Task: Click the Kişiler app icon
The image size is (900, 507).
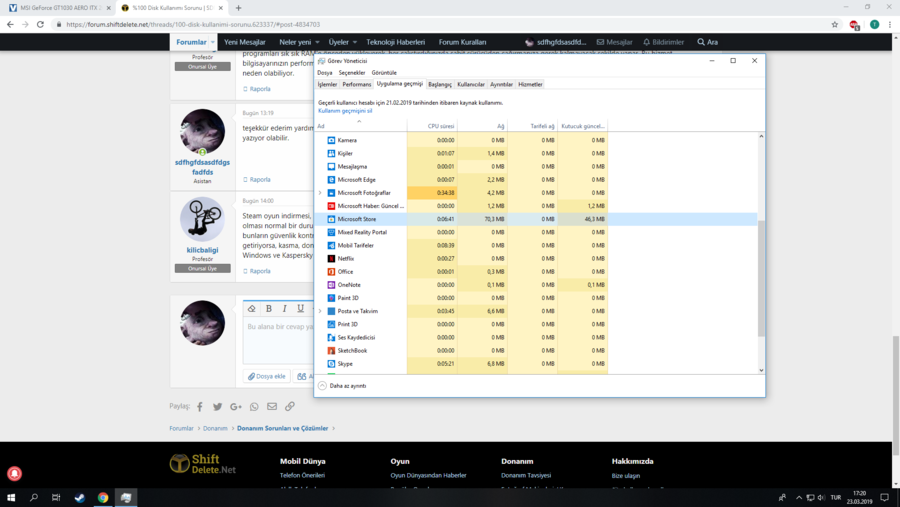Action: [x=331, y=153]
